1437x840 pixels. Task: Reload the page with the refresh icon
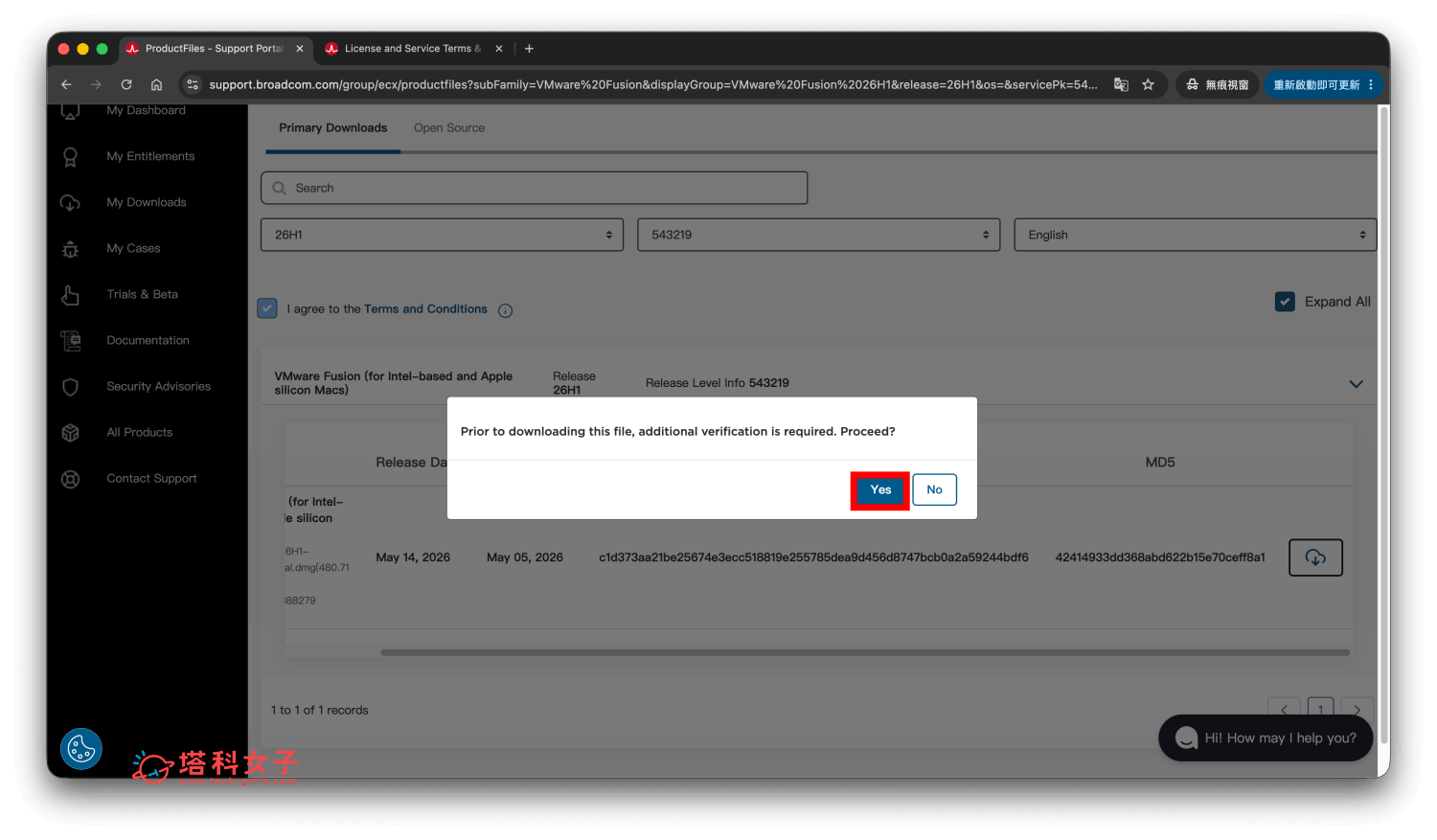(x=126, y=84)
